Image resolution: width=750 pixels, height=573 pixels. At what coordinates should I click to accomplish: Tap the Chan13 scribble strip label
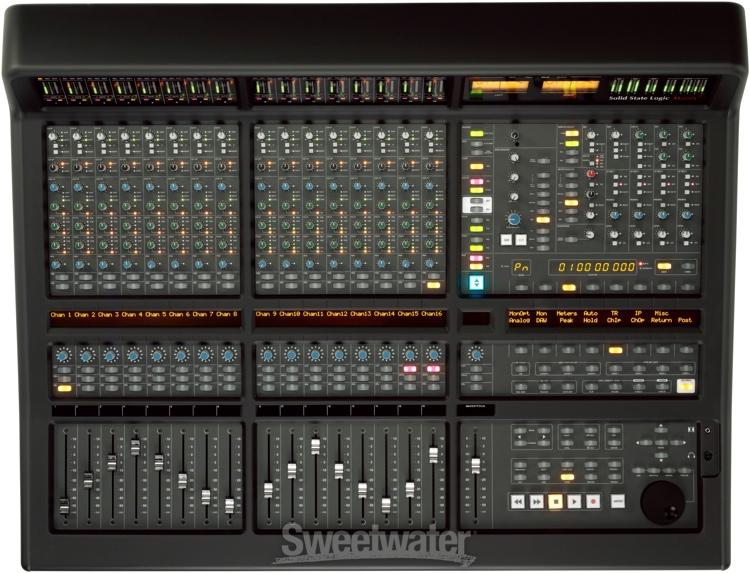pos(362,314)
